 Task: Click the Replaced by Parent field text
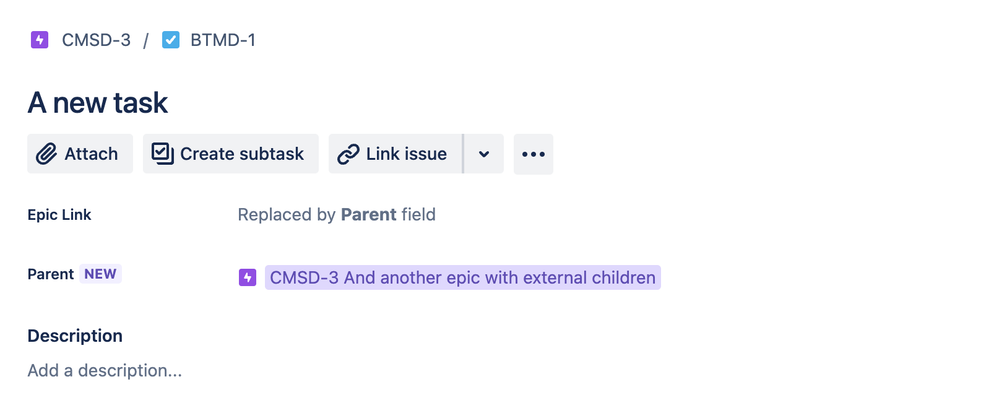pos(336,215)
